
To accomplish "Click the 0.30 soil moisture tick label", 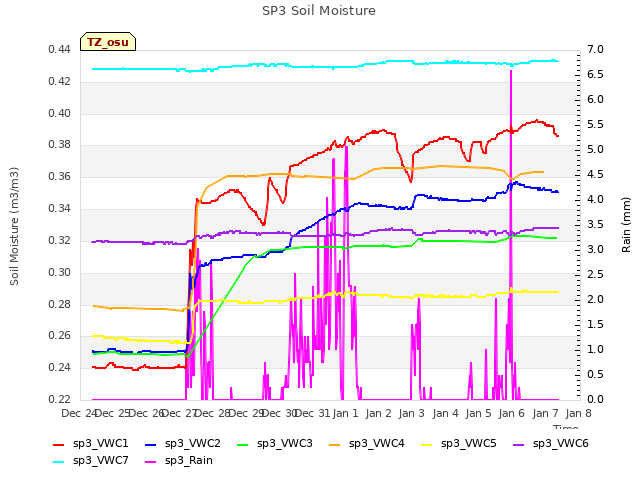I will pos(59,272).
